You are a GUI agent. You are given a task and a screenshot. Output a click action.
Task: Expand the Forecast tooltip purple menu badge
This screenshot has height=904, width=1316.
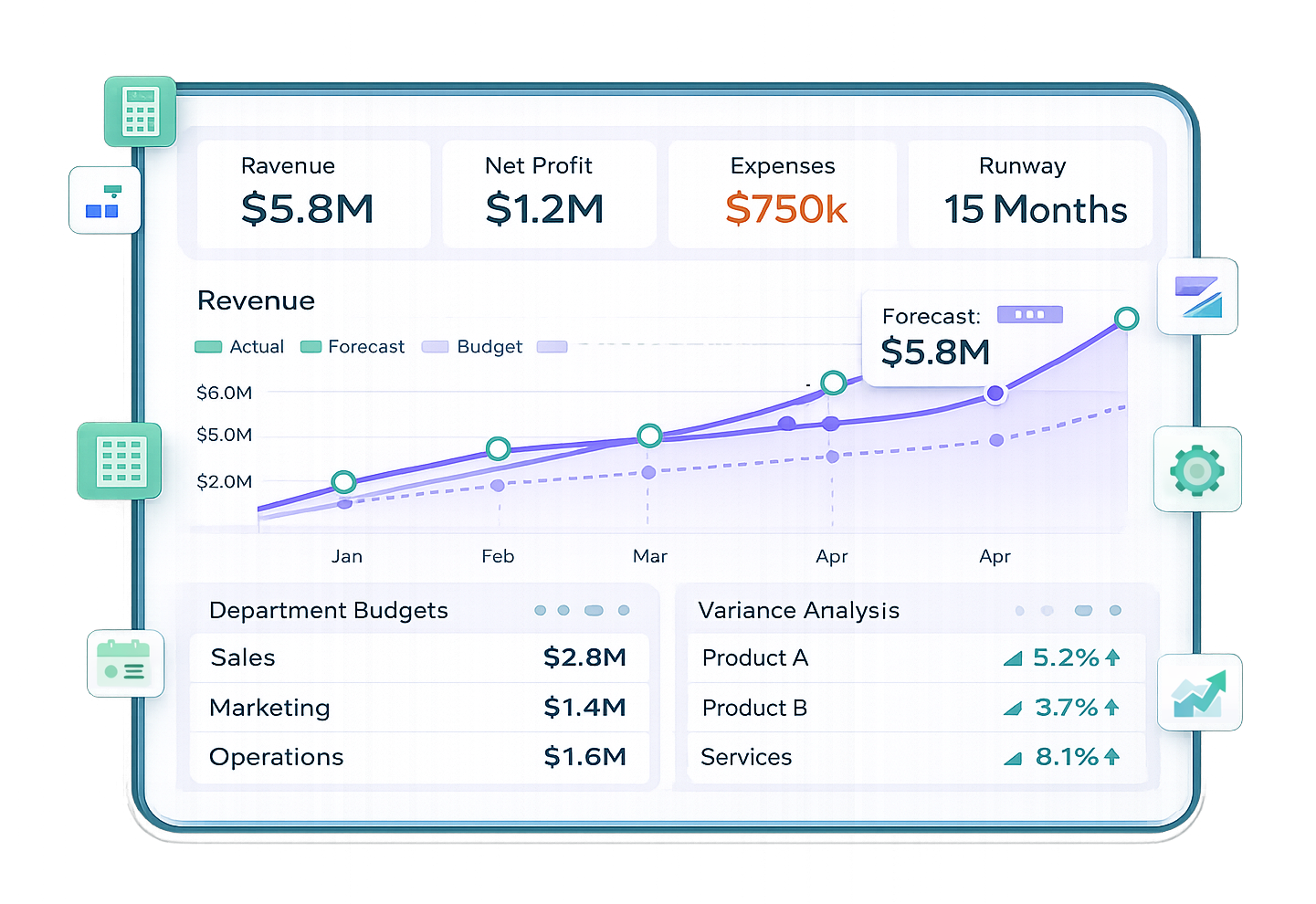(x=1029, y=315)
